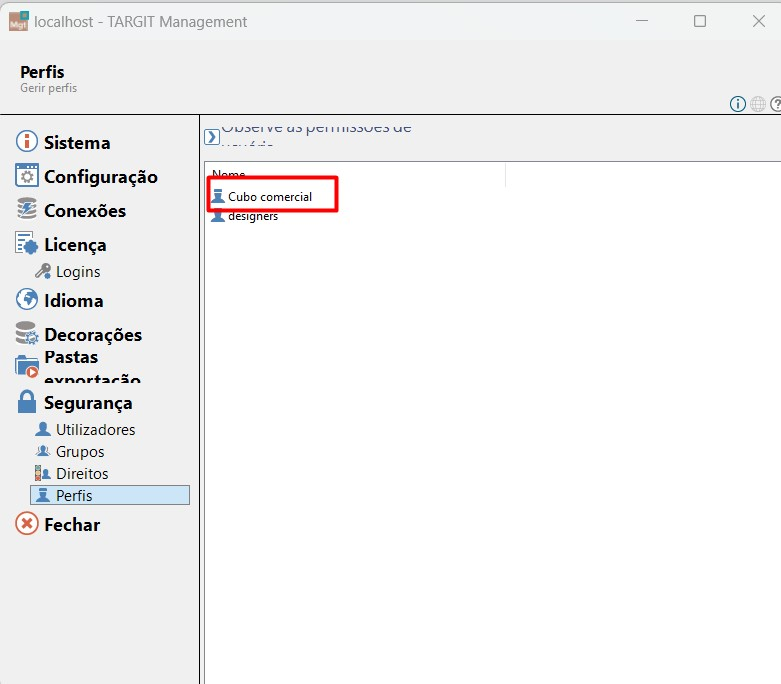Open Decorações section label
Screen dimensions: 781x684
click(x=93, y=335)
